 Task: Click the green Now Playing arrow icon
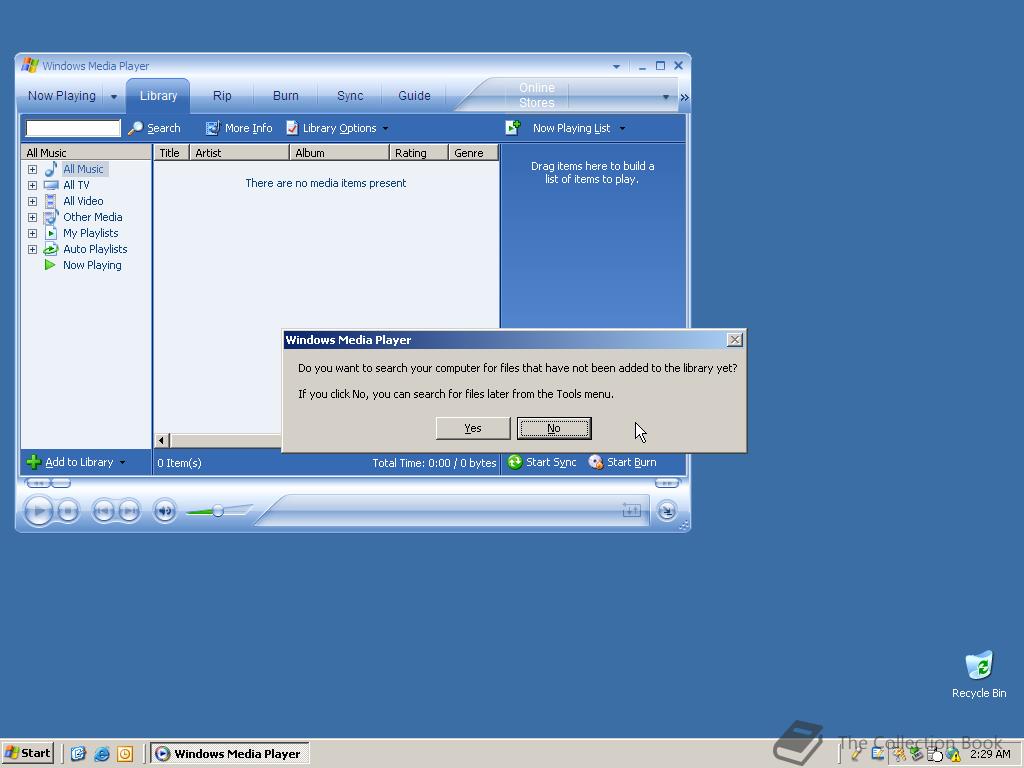[50, 264]
